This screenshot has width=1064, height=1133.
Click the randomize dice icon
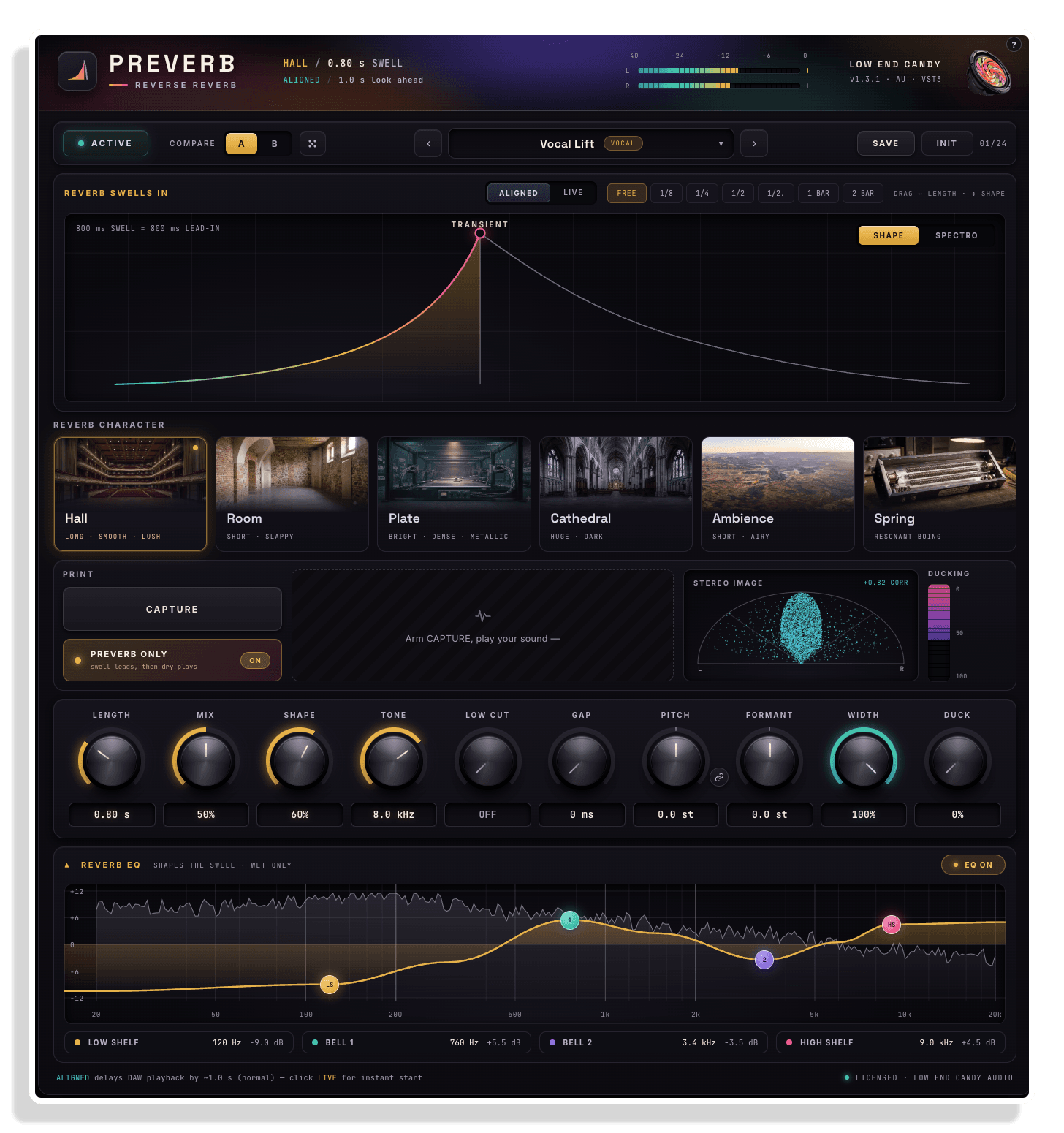[313, 143]
